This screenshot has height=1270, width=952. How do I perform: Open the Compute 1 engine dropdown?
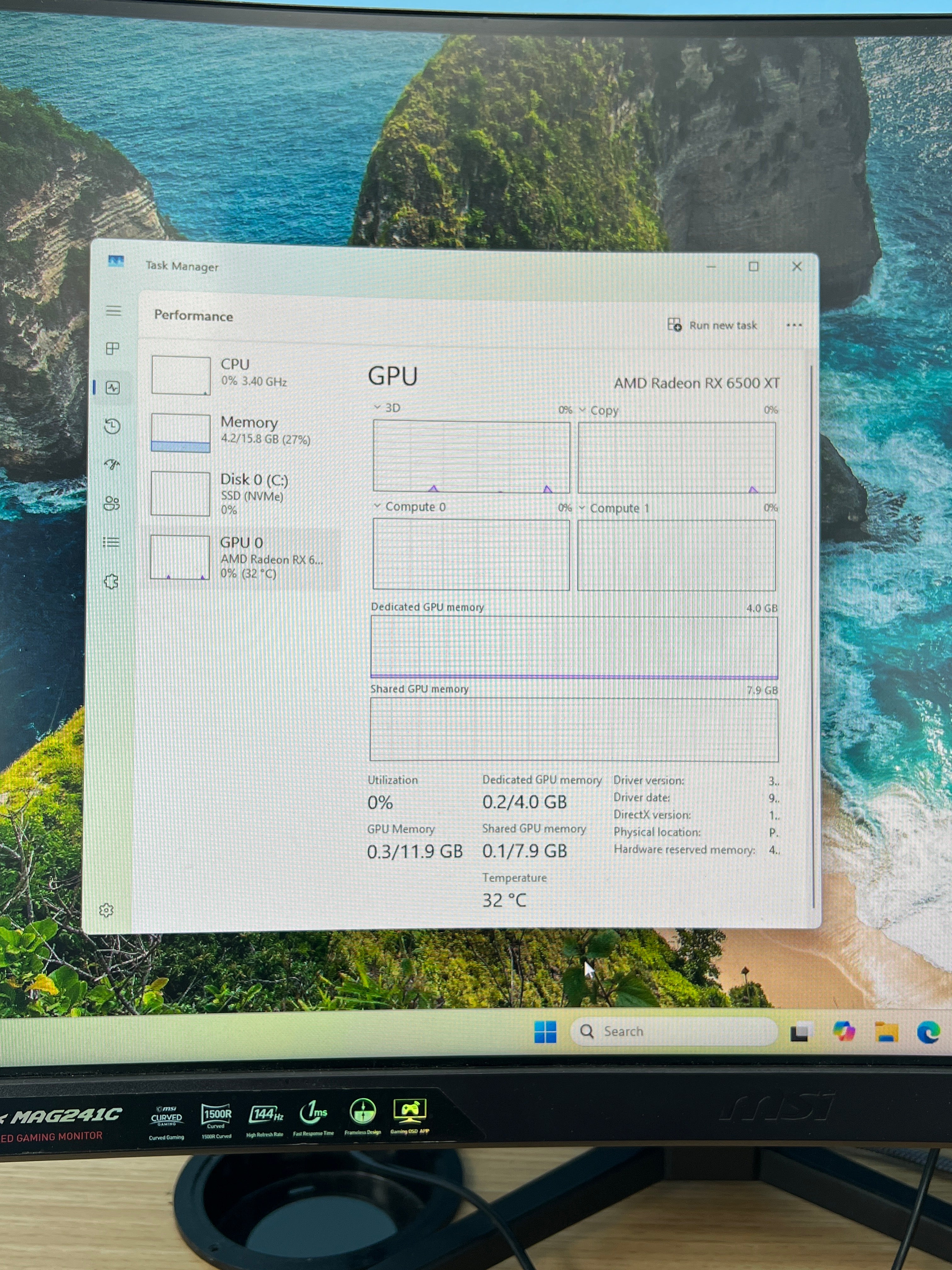tap(614, 508)
